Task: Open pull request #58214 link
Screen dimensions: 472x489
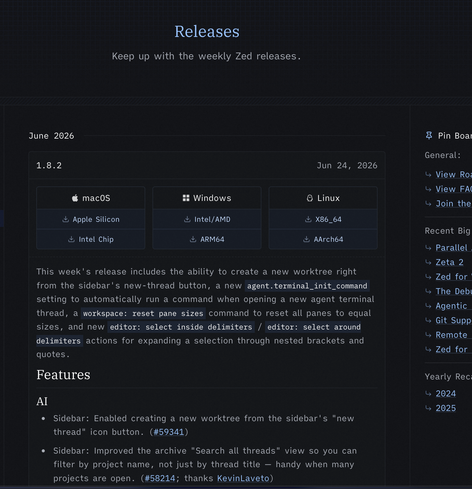Action: click(160, 478)
